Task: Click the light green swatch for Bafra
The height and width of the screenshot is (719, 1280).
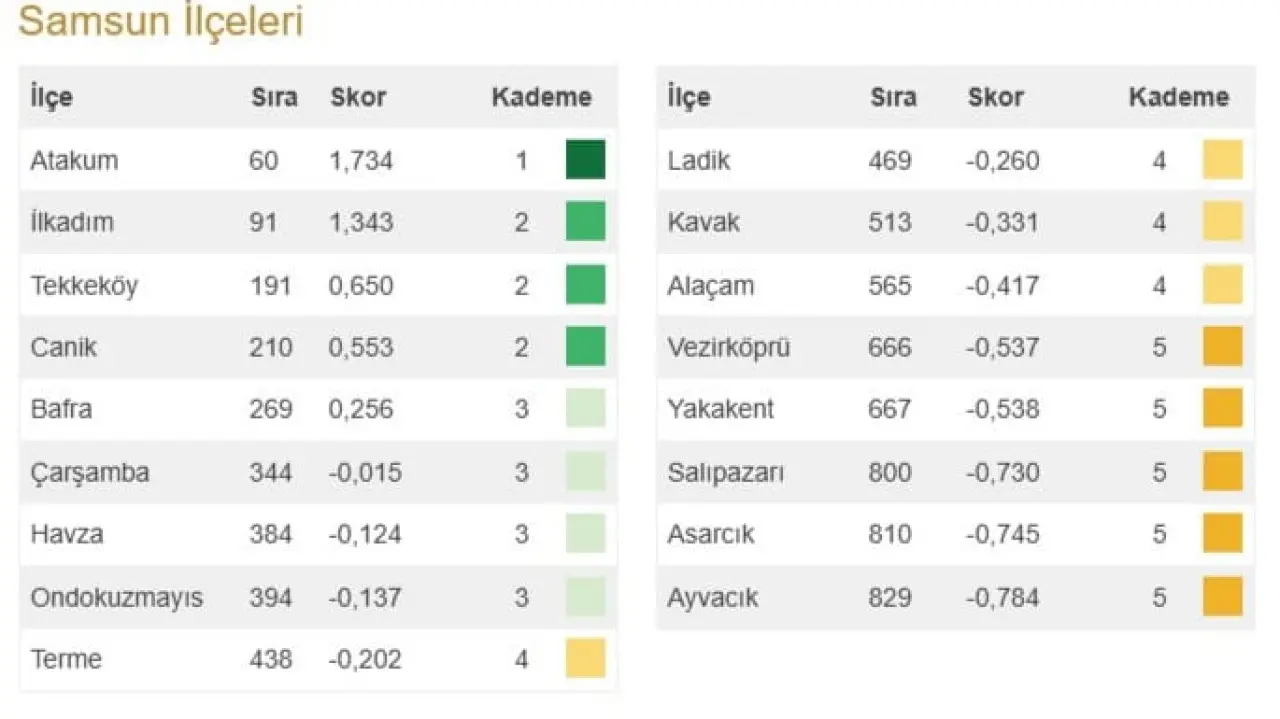Action: 585,409
